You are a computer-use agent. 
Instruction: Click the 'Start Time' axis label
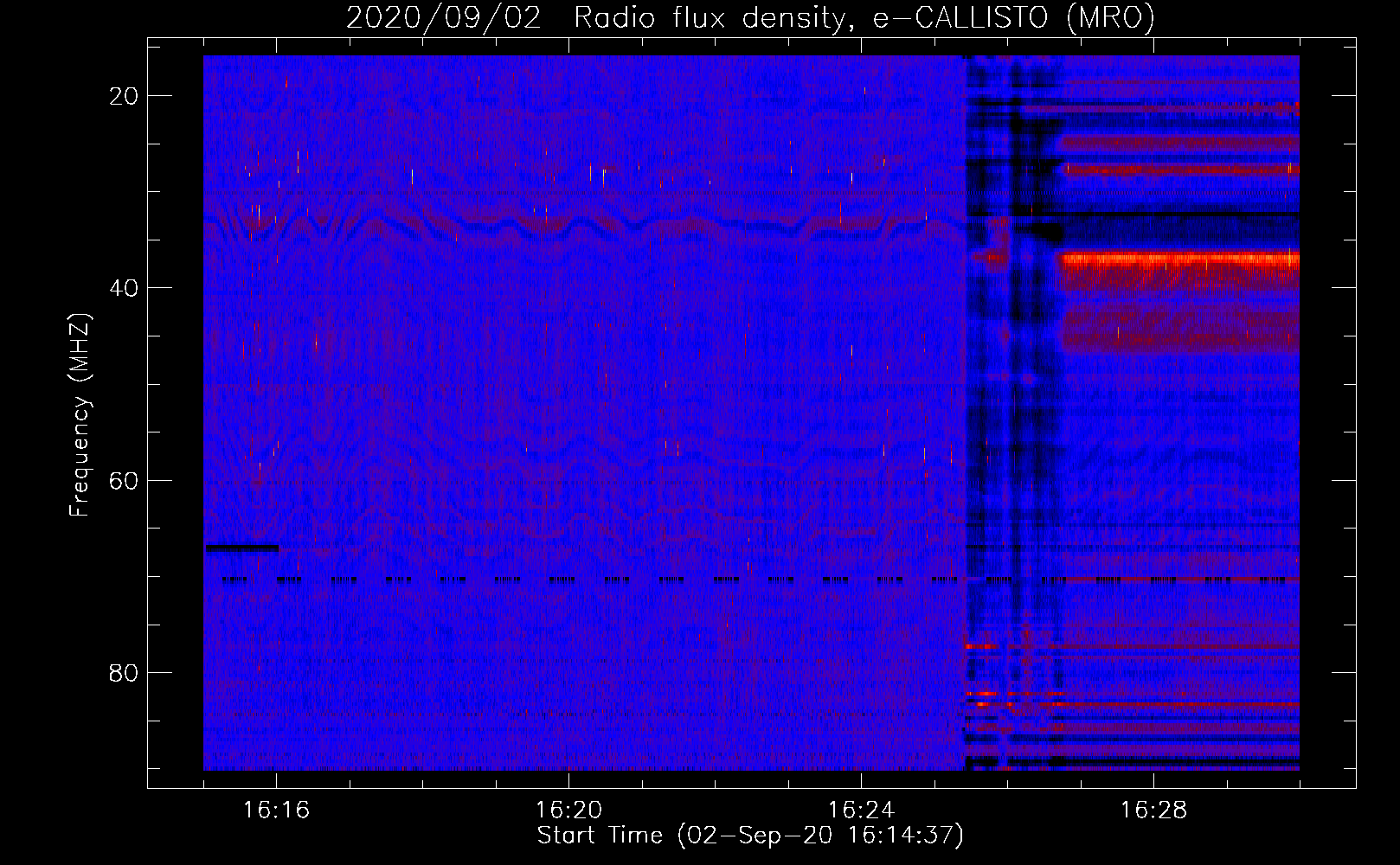(x=750, y=836)
